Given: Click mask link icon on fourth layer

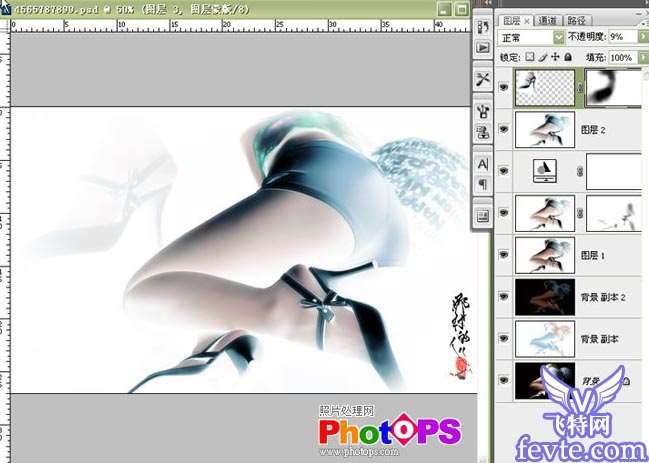Looking at the screenshot, I should tap(580, 213).
